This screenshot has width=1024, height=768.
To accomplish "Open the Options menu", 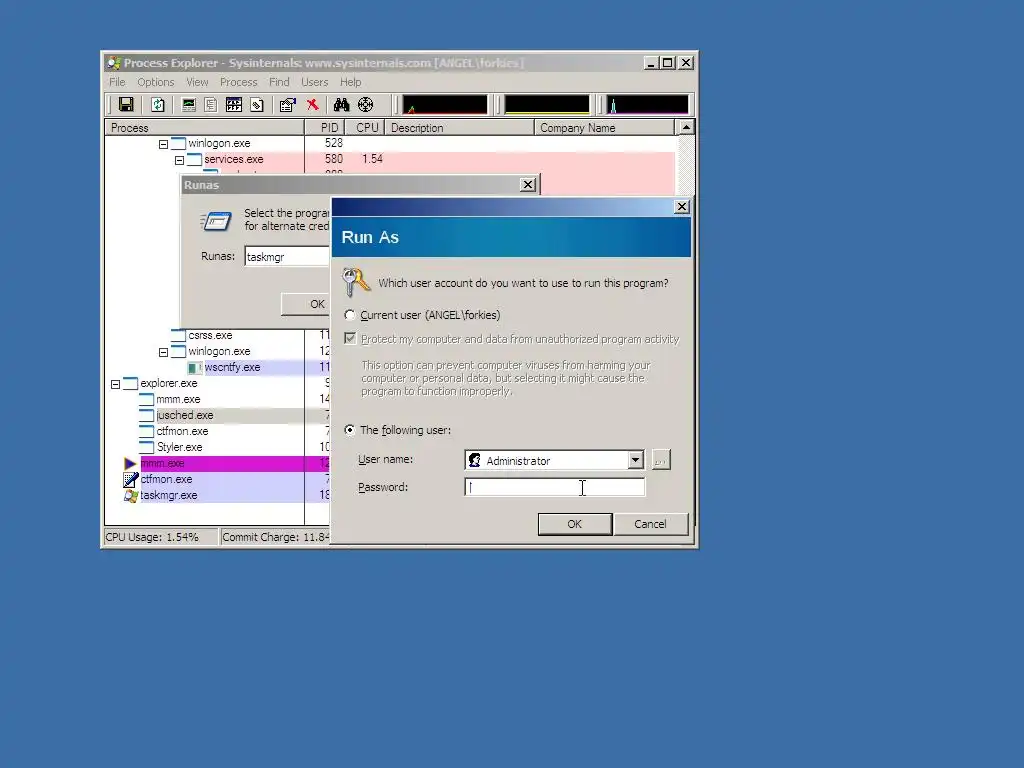I will pos(155,82).
